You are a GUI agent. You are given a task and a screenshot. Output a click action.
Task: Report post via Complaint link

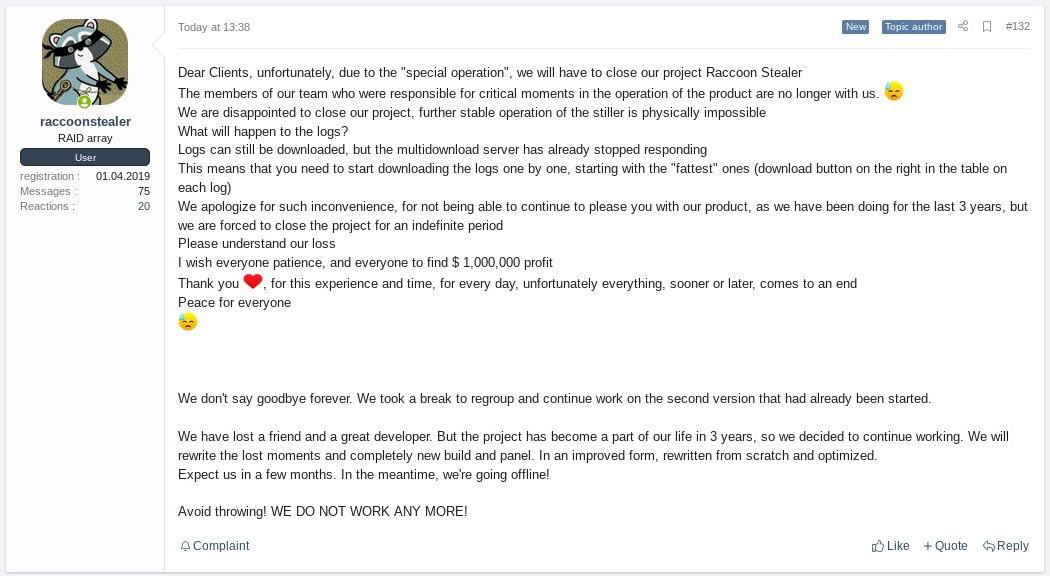click(215, 546)
